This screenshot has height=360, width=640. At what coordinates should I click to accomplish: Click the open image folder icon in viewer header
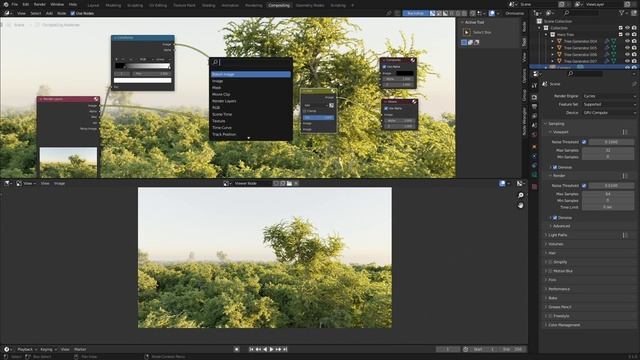pos(289,183)
